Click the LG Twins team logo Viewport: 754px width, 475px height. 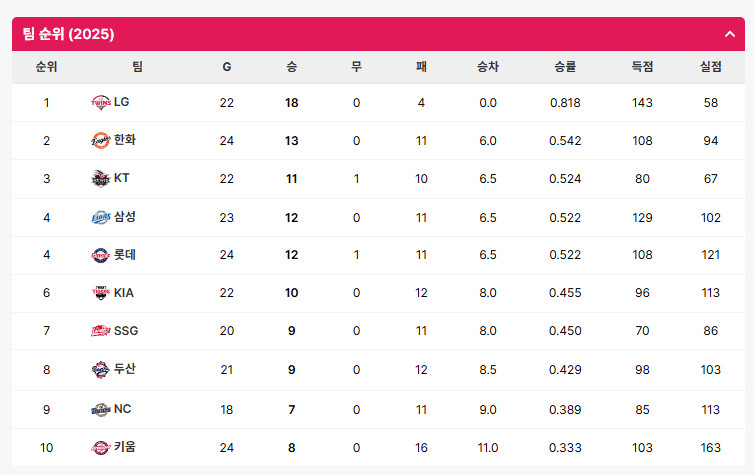[101, 102]
